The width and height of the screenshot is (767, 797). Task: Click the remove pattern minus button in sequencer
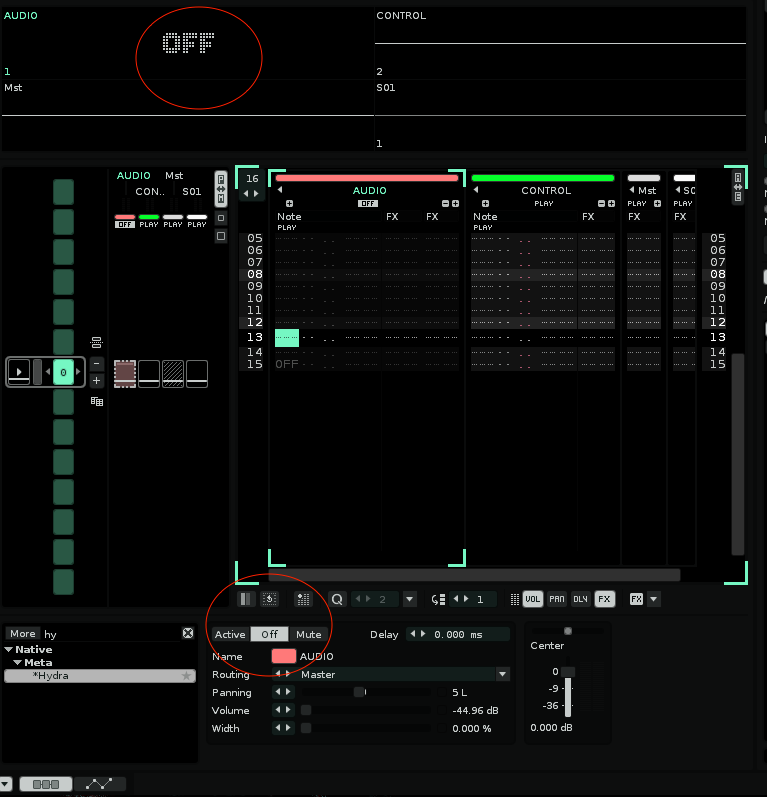click(x=97, y=364)
